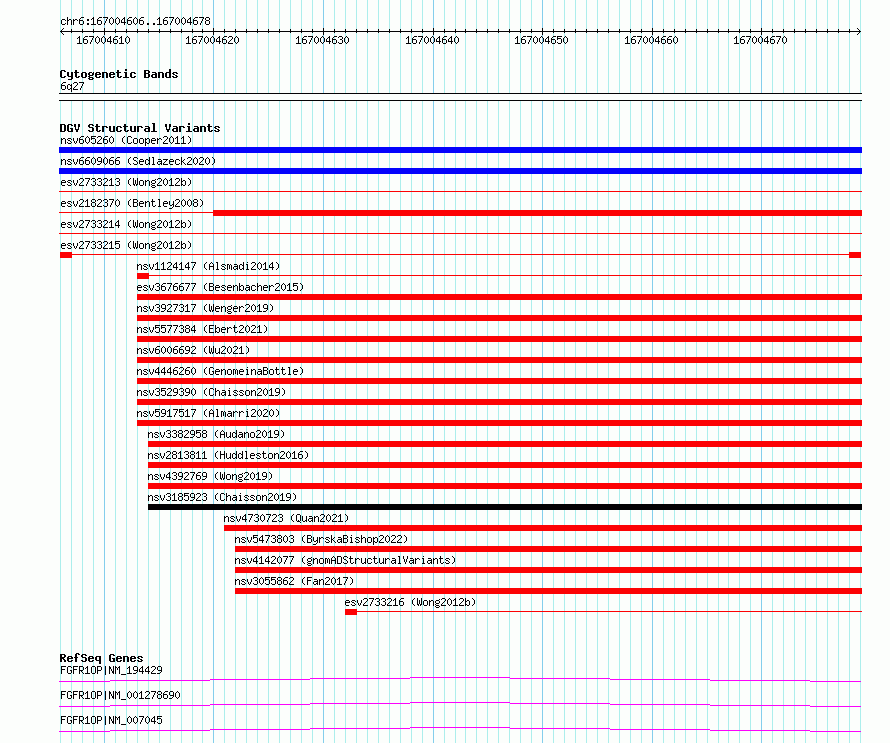
Task: Select the esv2733215 (Wong2012b) label
Action: coord(126,245)
